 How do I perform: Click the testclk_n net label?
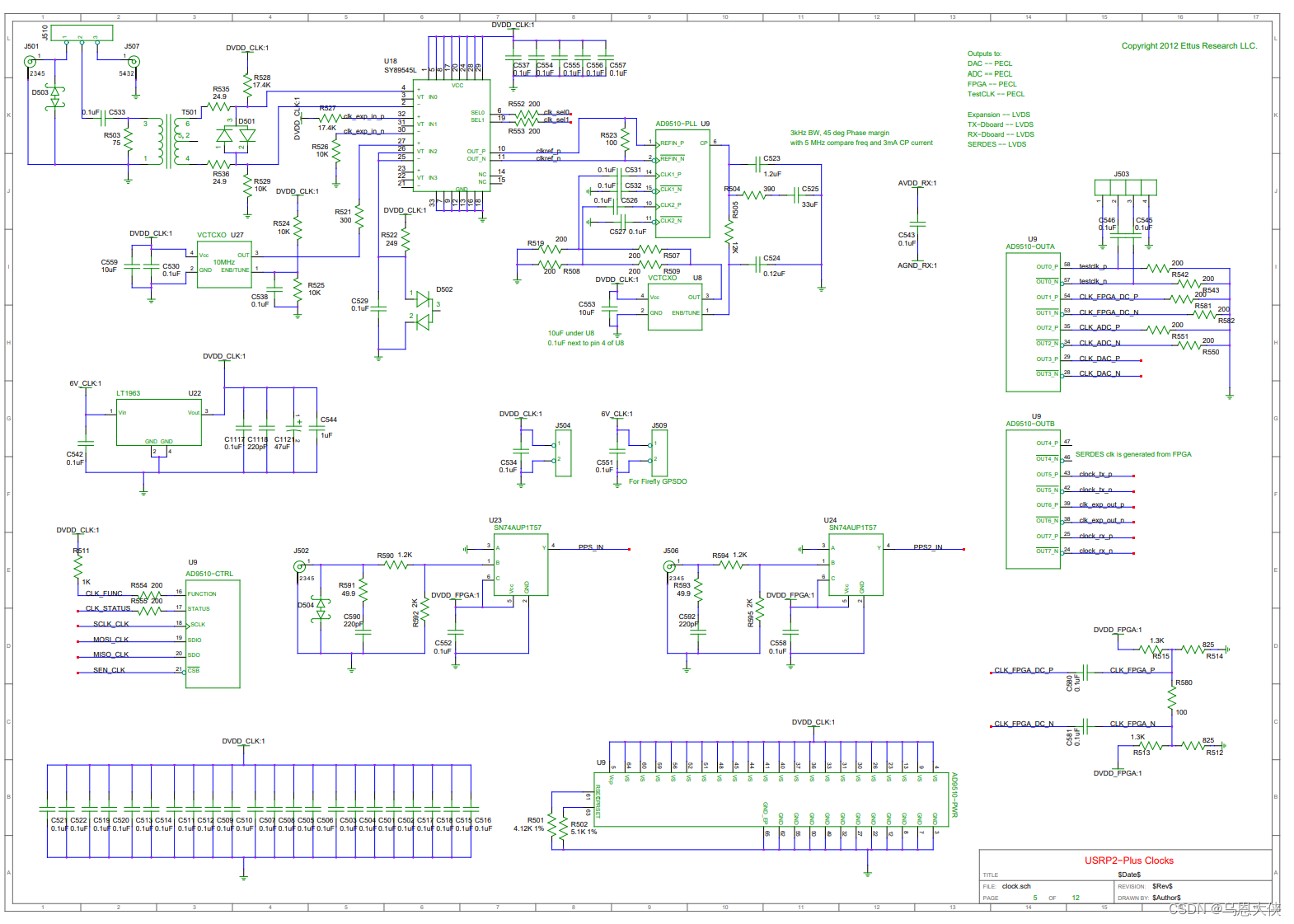coord(1092,281)
